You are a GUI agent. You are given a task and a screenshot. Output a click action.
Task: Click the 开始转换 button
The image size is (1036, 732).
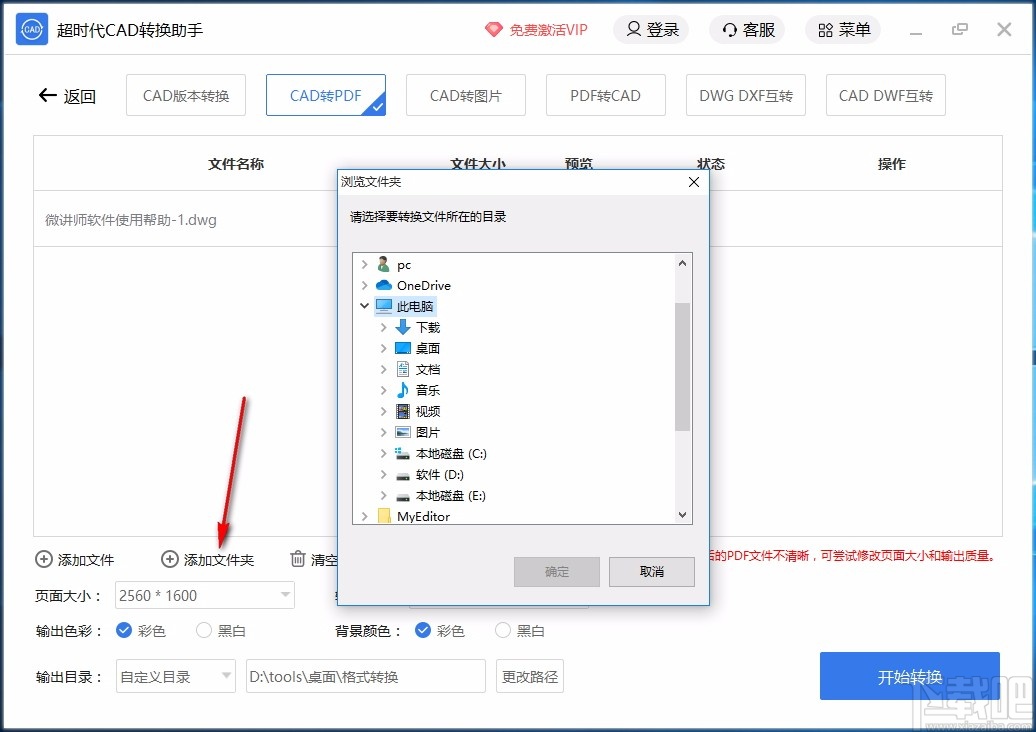(x=909, y=676)
